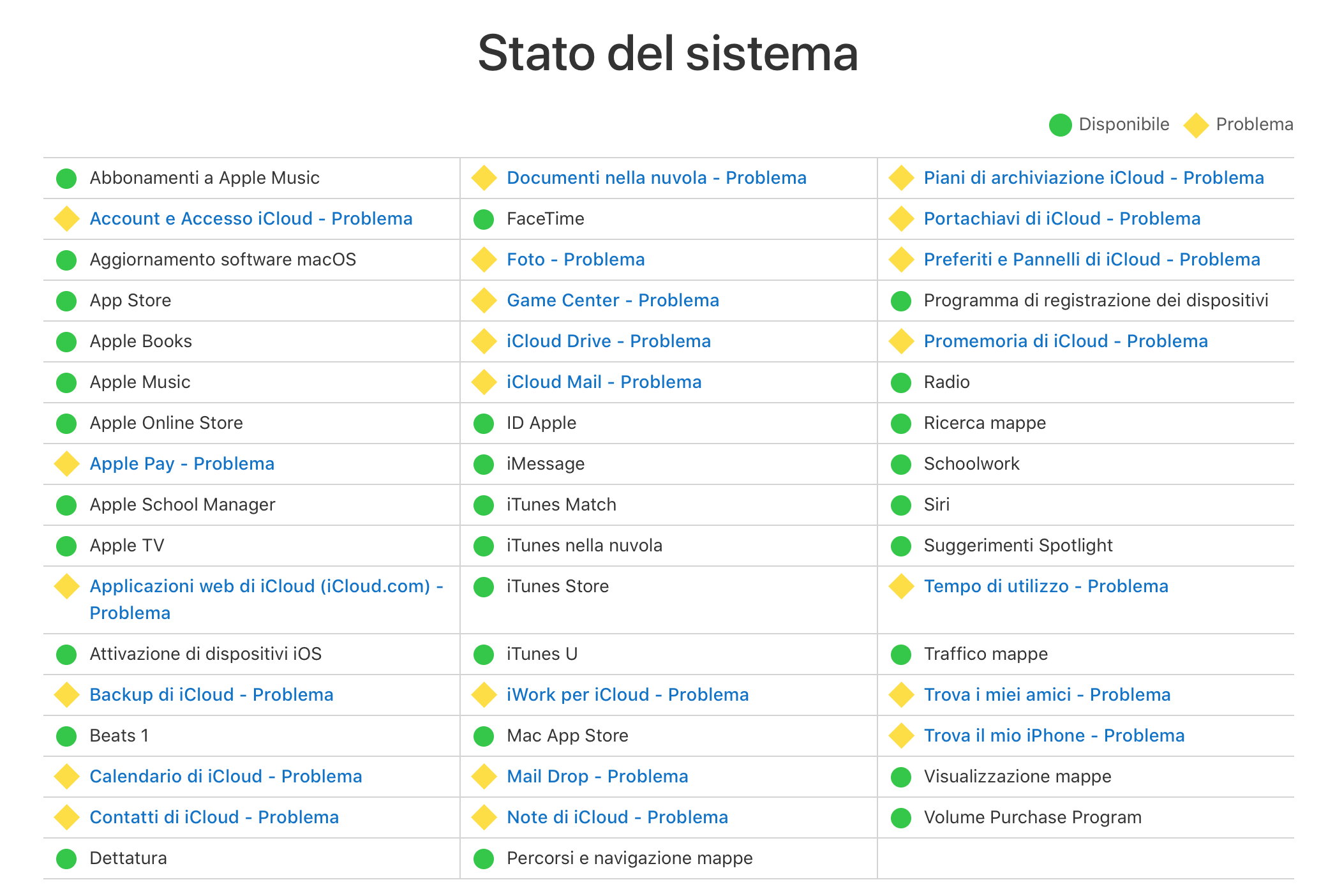The height and width of the screenshot is (896, 1335).
Task: Click the yellow diamond next to iCloud Drive
Action: pyautogui.click(x=484, y=341)
